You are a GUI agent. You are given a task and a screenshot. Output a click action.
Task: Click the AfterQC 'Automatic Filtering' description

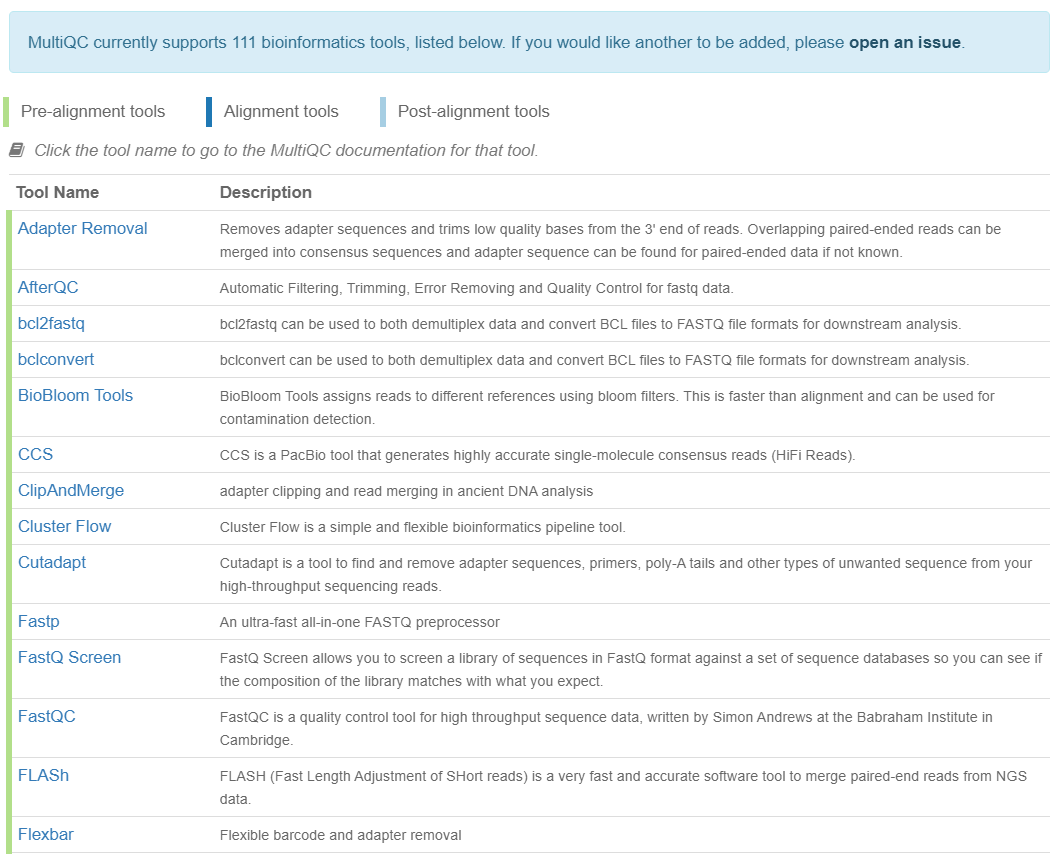tap(477, 288)
